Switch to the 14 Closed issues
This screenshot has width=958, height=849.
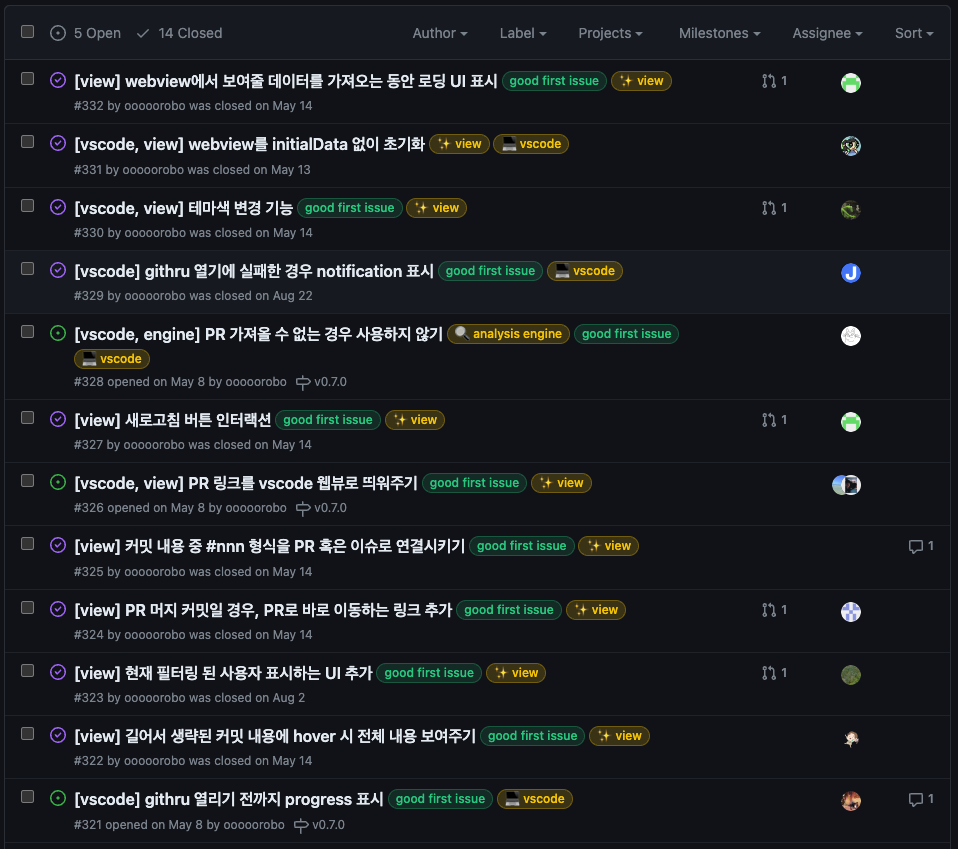tap(180, 33)
